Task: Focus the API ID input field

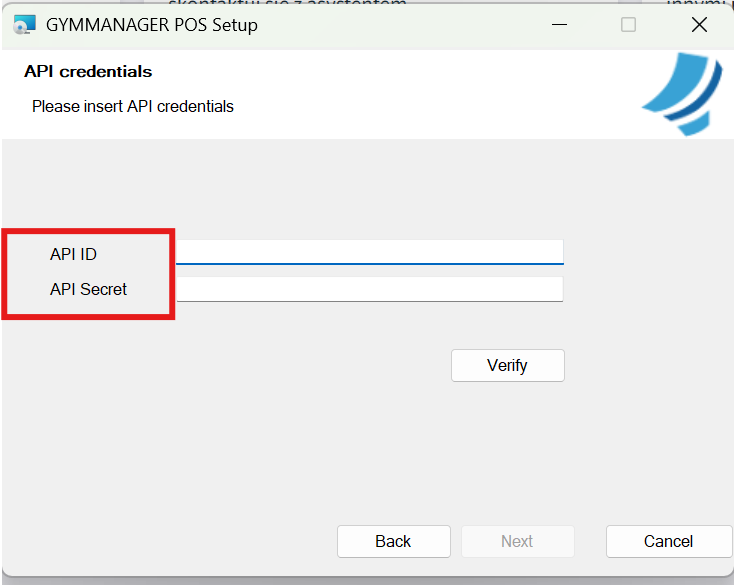Action: pyautogui.click(x=370, y=252)
